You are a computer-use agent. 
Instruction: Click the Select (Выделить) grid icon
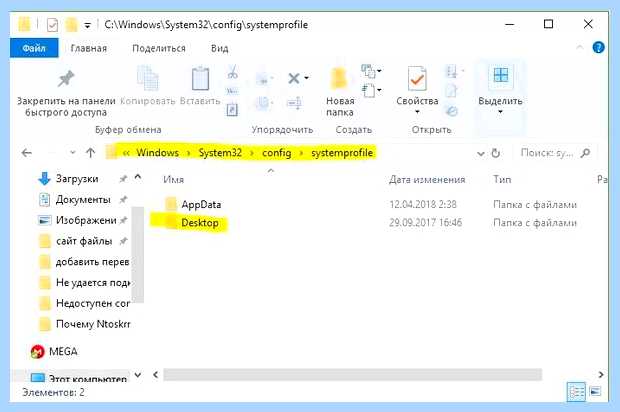(x=501, y=75)
